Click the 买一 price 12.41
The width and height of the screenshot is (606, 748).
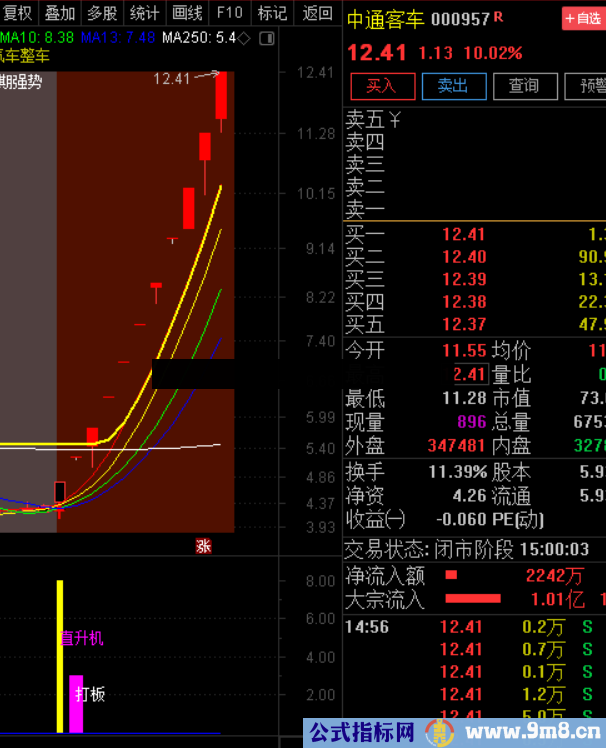click(x=464, y=234)
